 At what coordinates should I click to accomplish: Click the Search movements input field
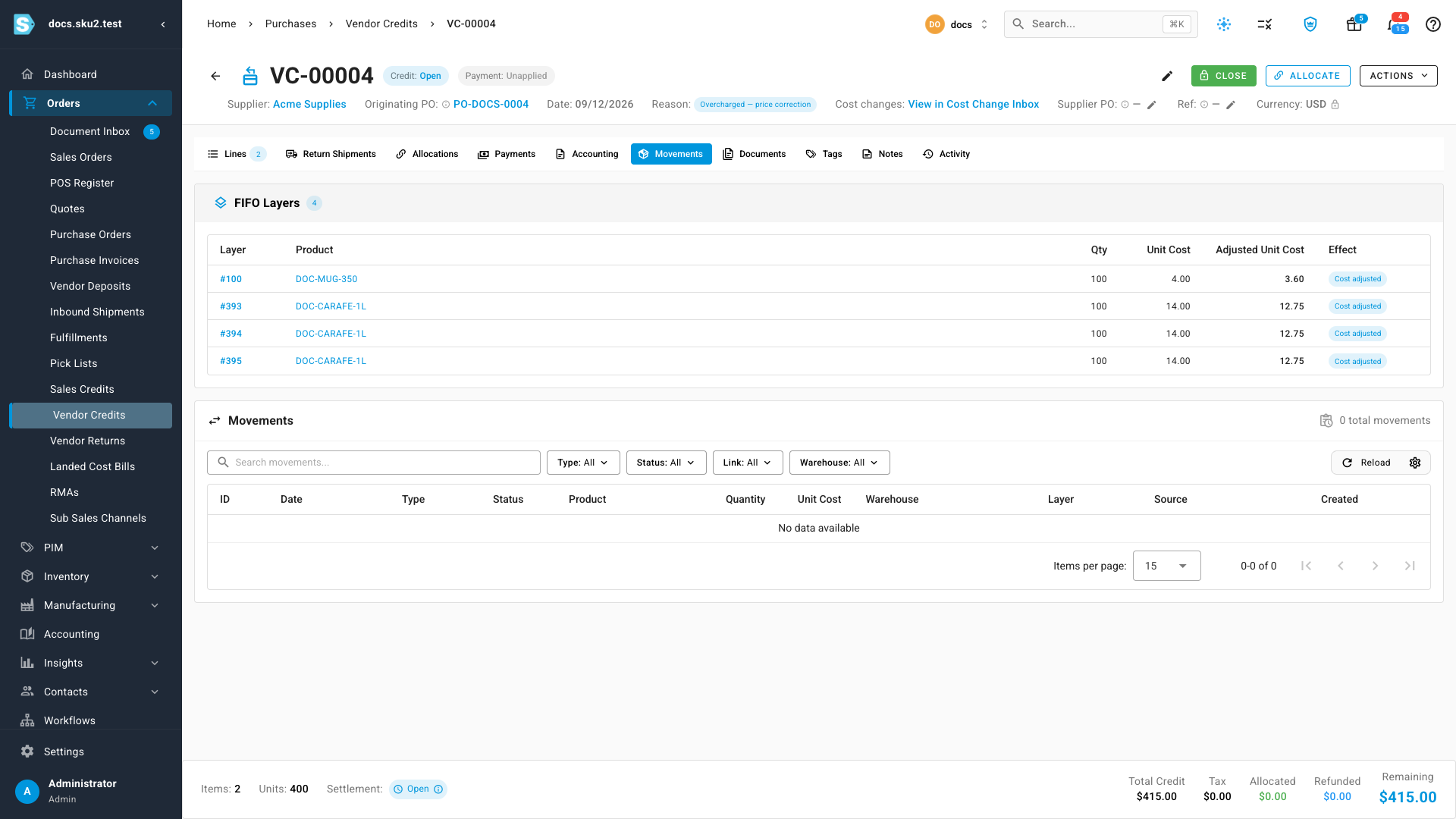[374, 463]
